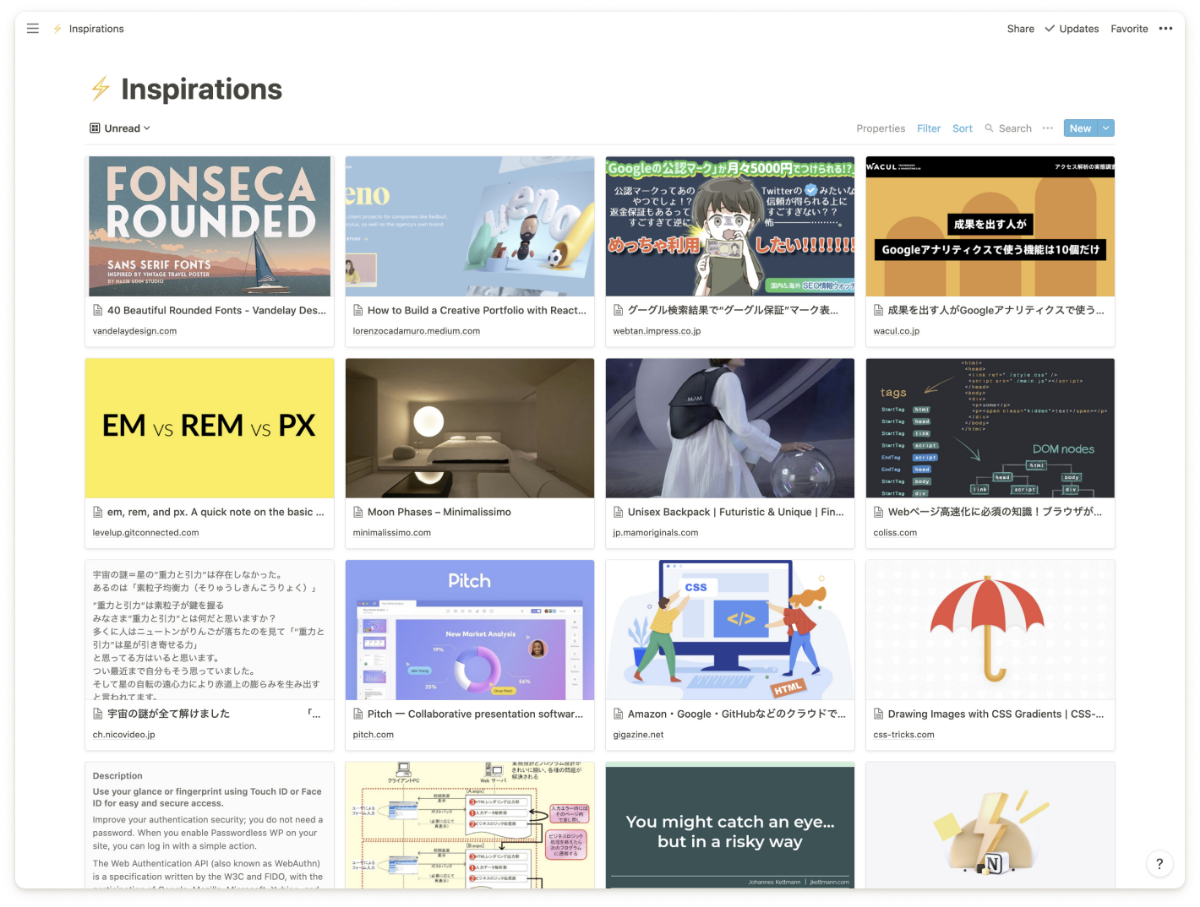The image size is (1200, 907).
Task: Click the Search field text
Action: click(x=1015, y=128)
